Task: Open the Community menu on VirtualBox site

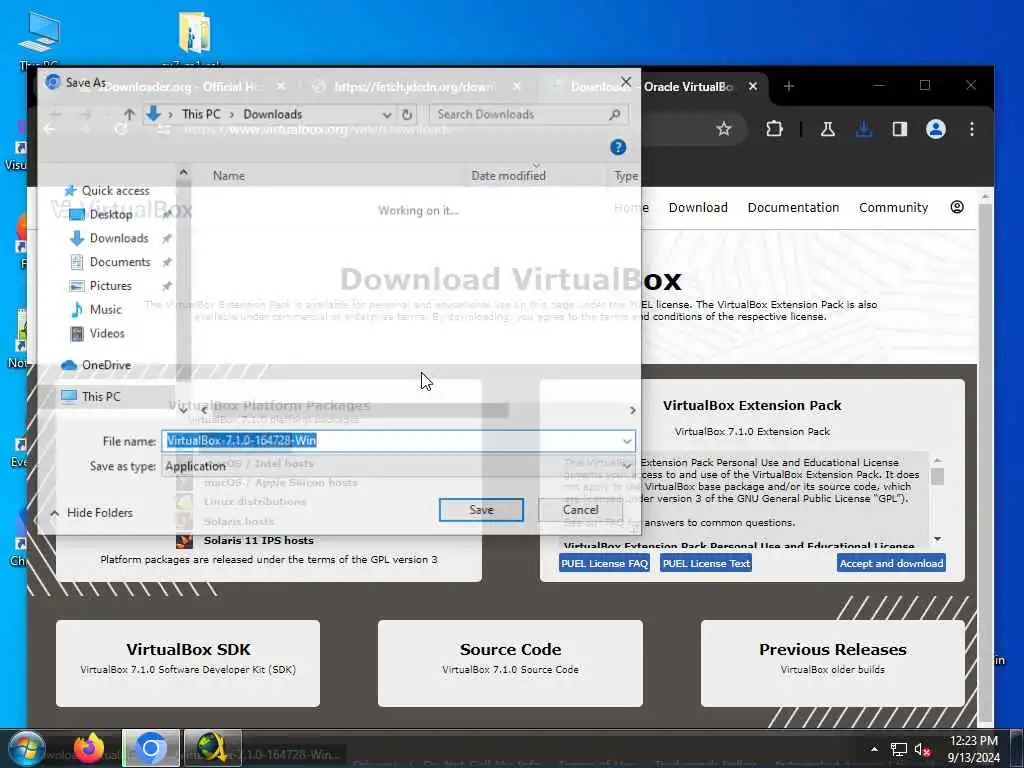Action: [x=893, y=208]
